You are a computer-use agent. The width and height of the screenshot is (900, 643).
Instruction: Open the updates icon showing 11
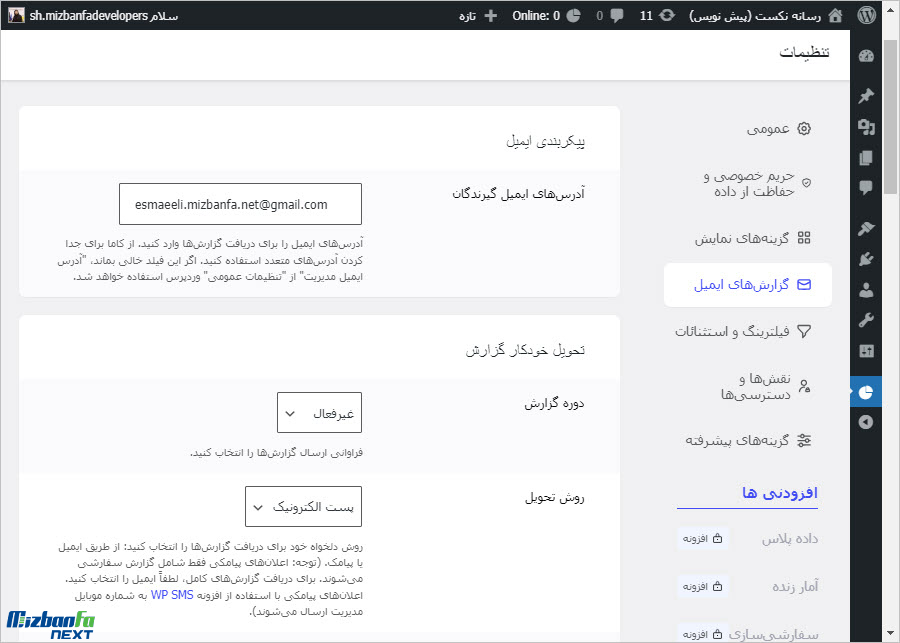(666, 16)
